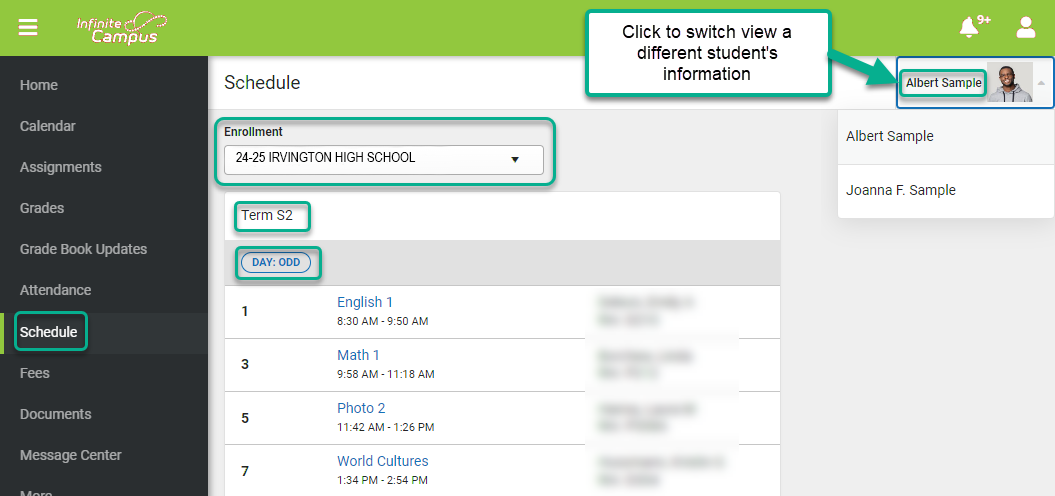Viewport: 1055px width, 496px height.
Task: Open the World Cultures course link
Action: (x=382, y=462)
